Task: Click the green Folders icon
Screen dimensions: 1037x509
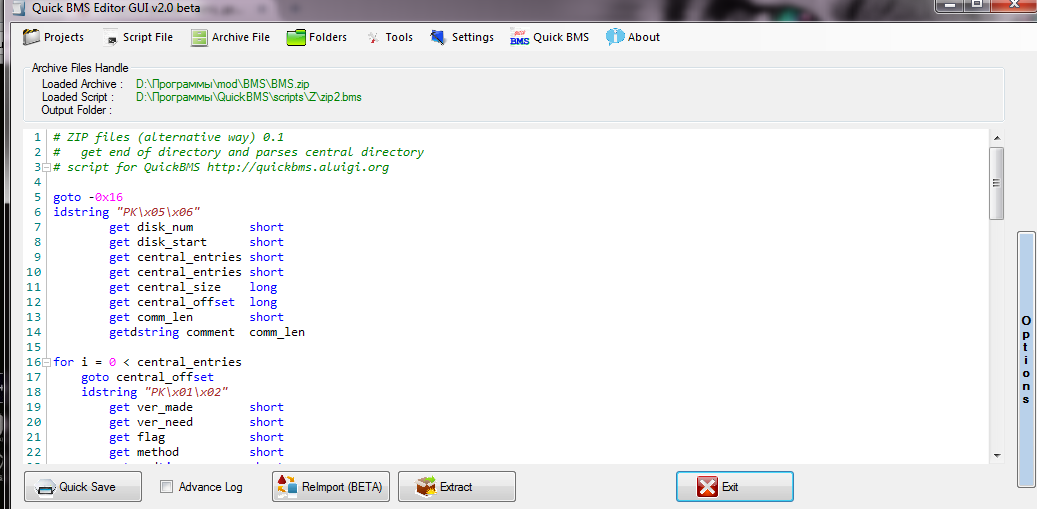Action: click(x=296, y=38)
